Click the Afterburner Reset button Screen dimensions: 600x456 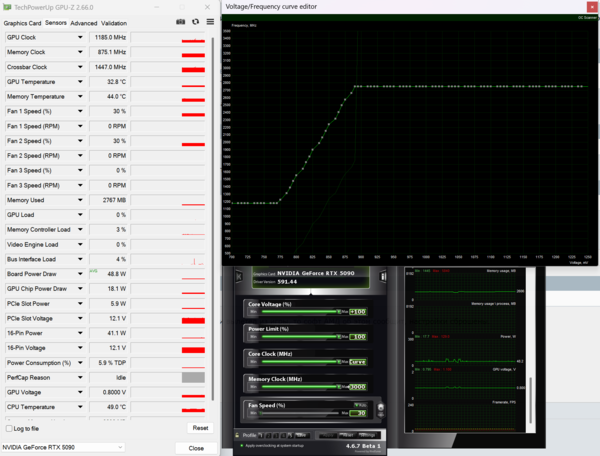coord(347,435)
